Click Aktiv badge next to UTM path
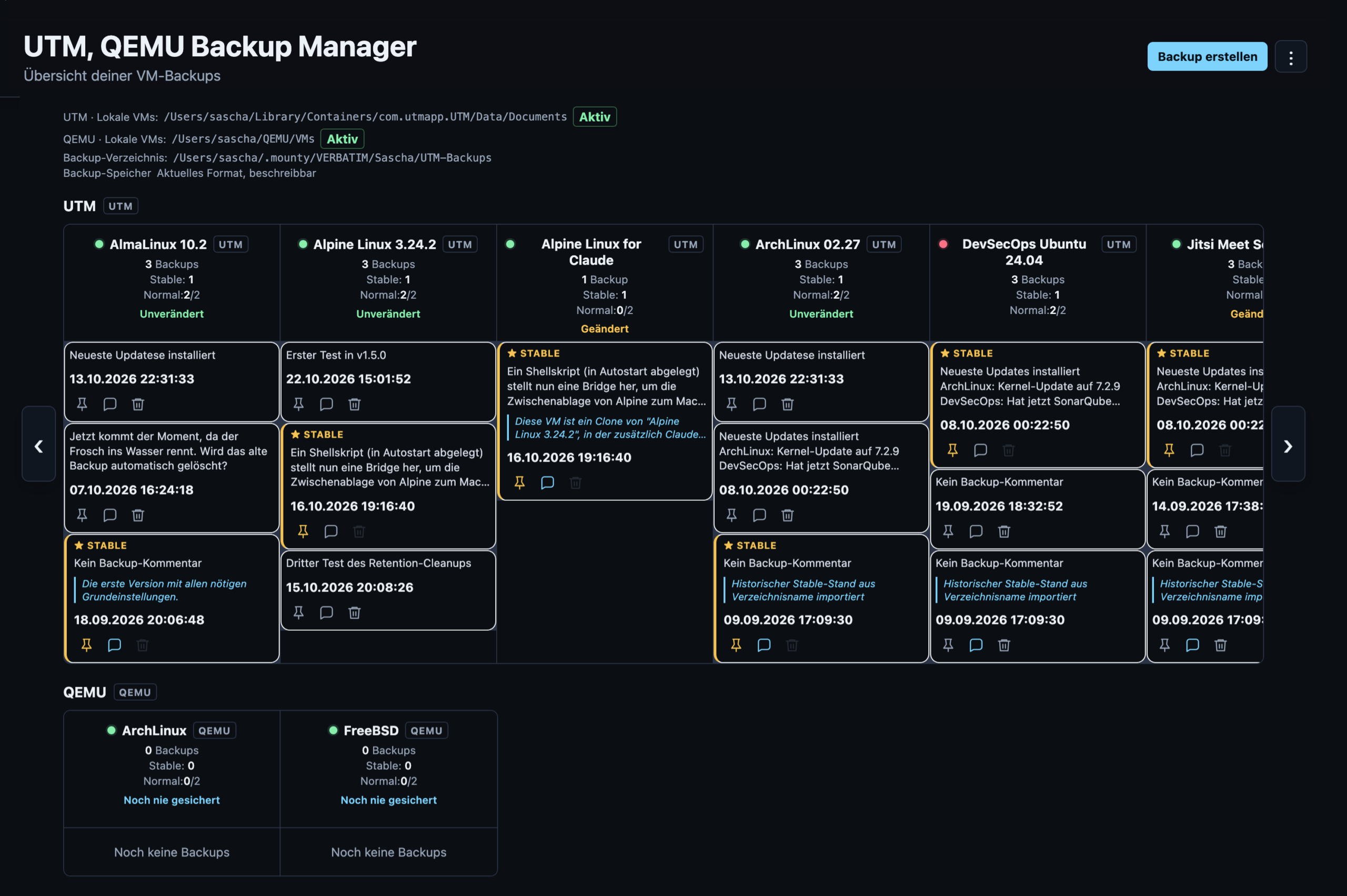1347x896 pixels. (x=595, y=117)
